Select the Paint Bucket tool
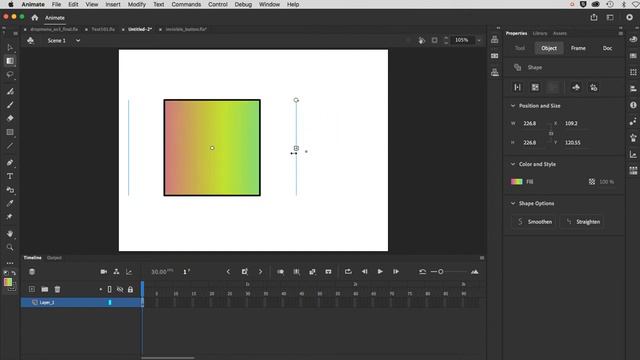 10,190
